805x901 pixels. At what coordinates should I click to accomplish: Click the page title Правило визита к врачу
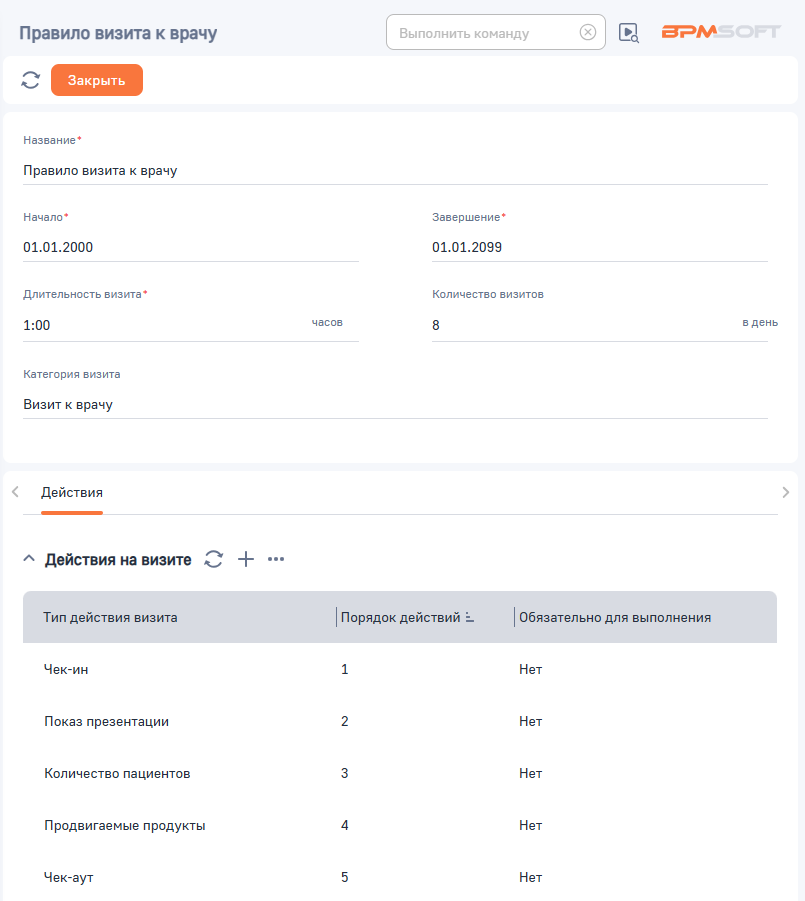pos(118,33)
